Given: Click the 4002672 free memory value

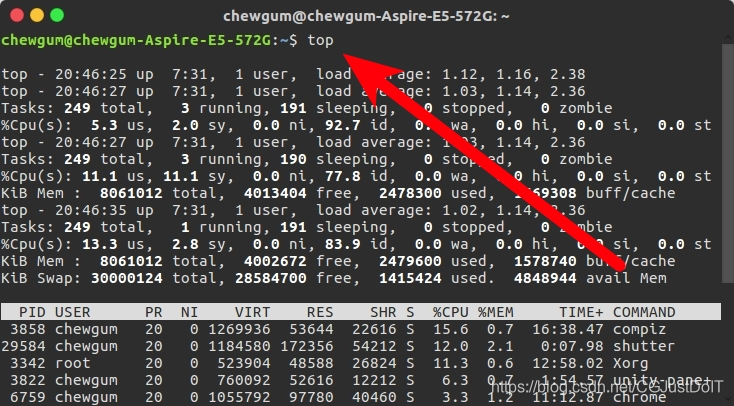Looking at the screenshot, I should (275, 261).
